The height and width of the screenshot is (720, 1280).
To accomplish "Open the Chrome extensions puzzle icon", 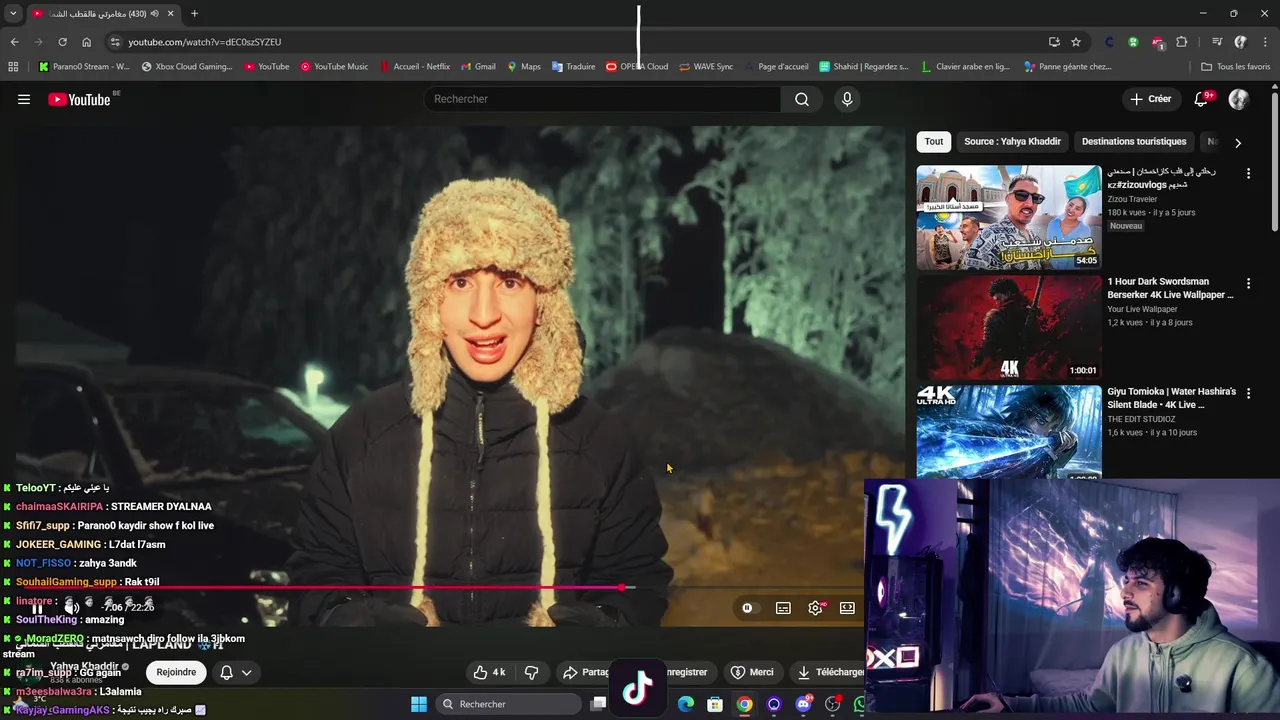I will tap(1182, 42).
